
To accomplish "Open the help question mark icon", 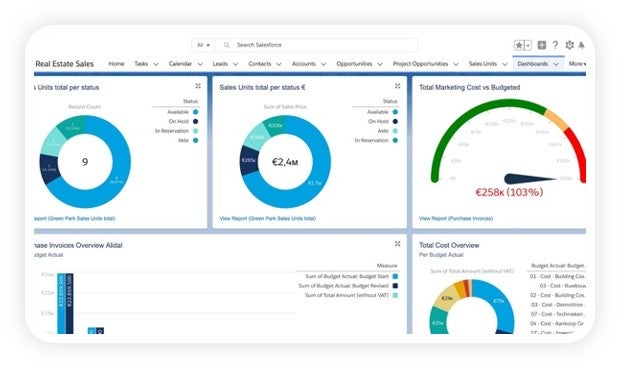I will tap(555, 45).
